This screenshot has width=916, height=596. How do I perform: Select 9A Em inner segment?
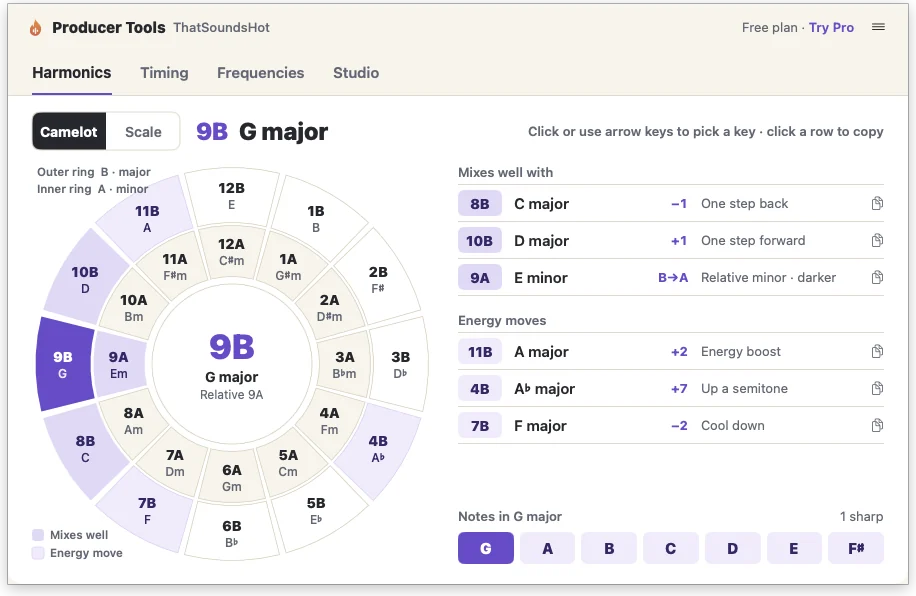pos(119,364)
